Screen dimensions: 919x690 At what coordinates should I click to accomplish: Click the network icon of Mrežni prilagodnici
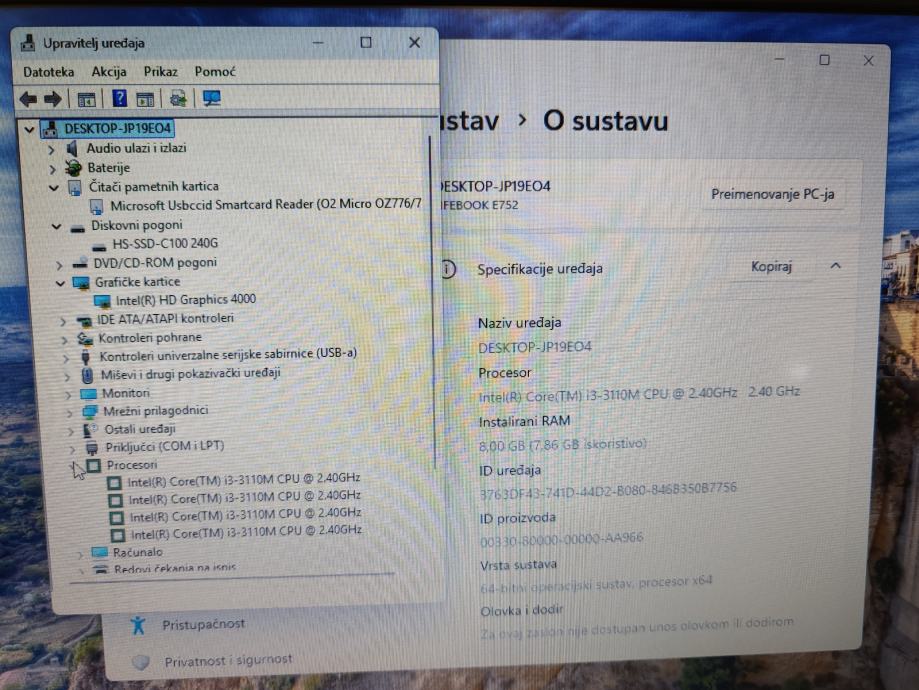click(90, 412)
